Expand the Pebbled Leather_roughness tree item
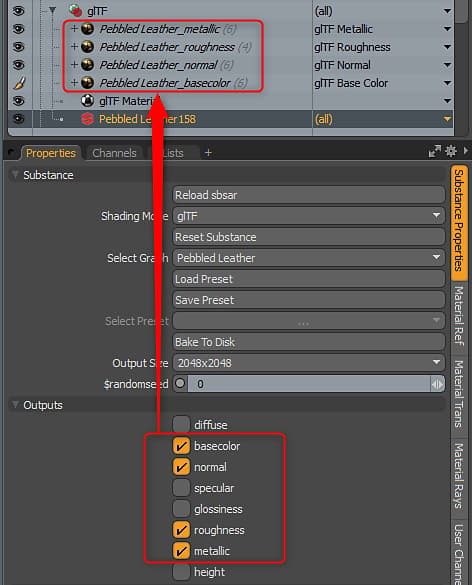This screenshot has height=585, width=472. [x=74, y=47]
